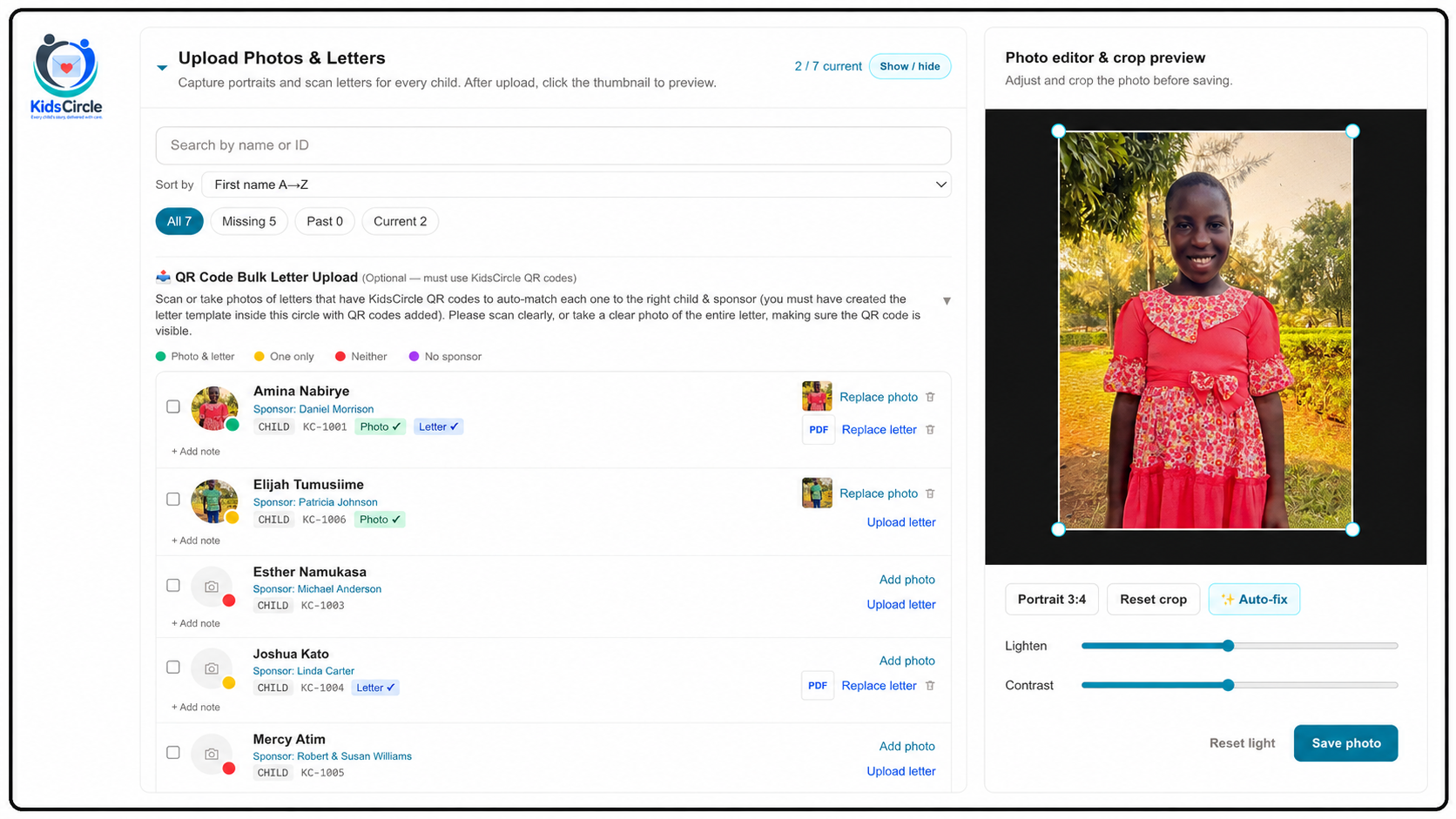
Task: Filter by Missing 5
Action: point(249,221)
